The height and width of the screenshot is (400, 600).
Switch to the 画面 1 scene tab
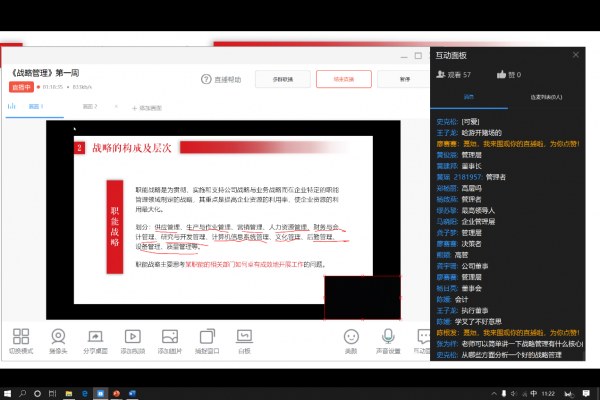pos(36,106)
